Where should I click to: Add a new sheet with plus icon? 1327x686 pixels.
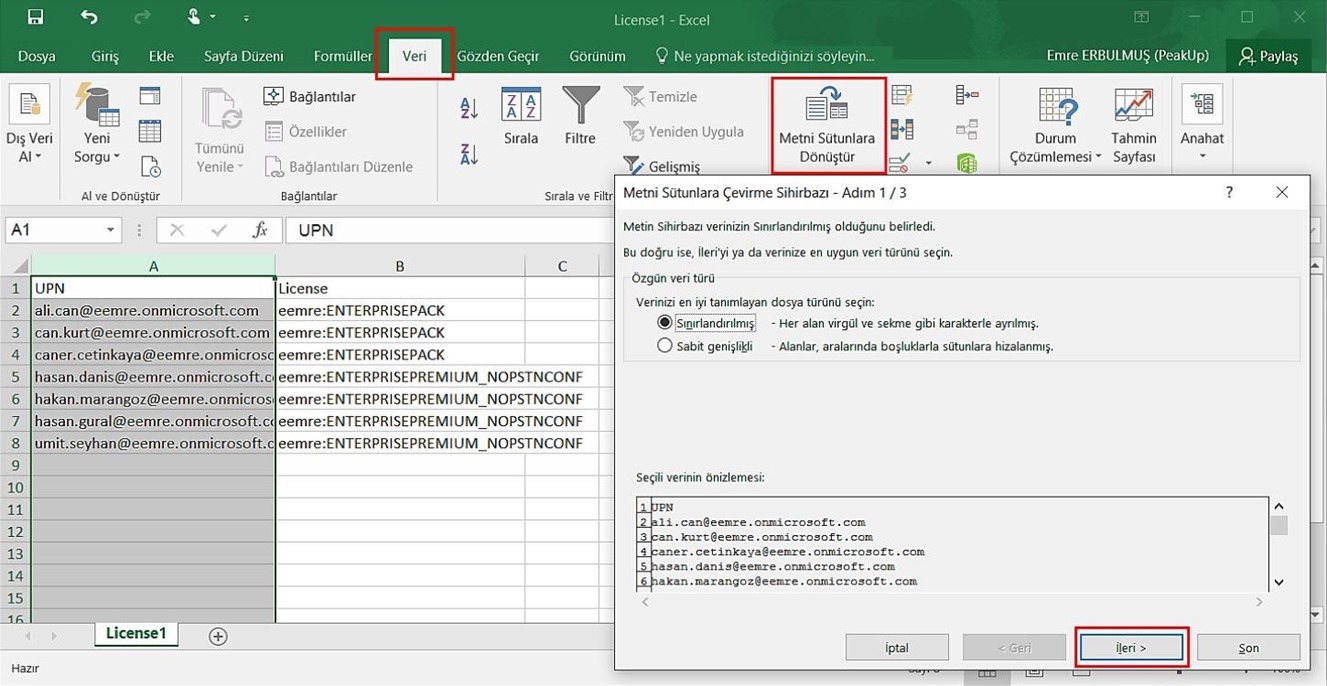point(218,636)
